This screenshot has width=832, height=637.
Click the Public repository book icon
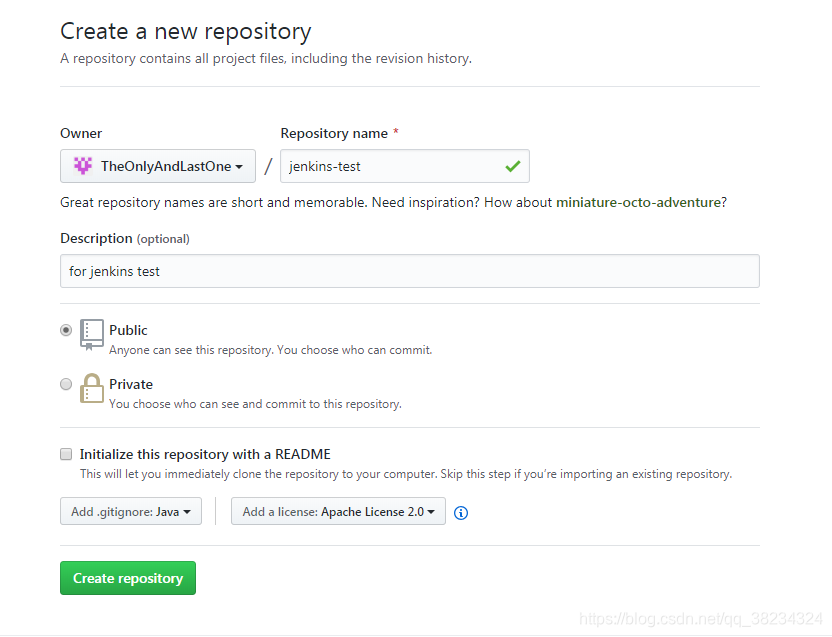click(92, 334)
